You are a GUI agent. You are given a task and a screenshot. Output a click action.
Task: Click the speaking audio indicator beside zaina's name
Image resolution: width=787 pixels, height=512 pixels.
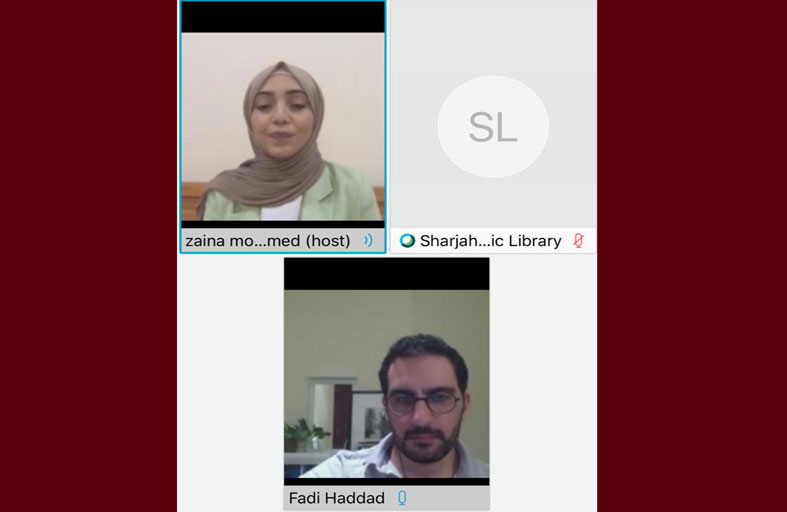coord(368,240)
